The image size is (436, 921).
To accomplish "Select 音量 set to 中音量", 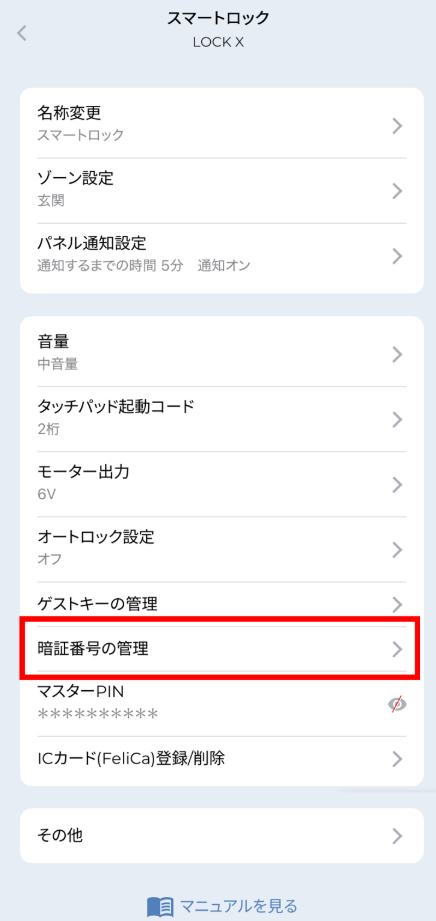I will point(222,354).
